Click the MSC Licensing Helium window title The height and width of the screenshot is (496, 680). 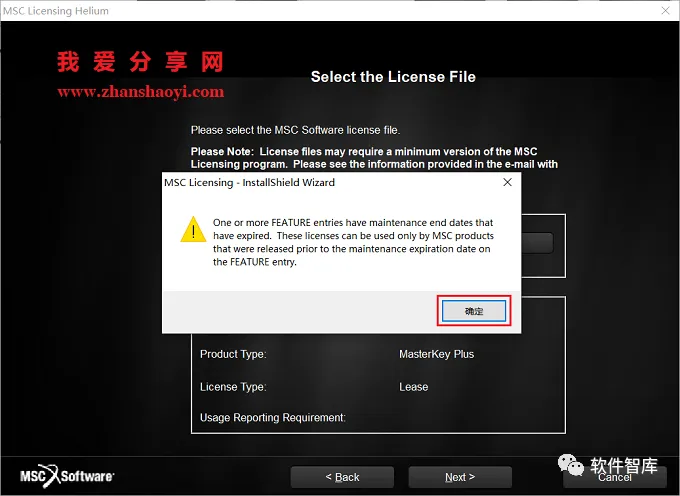click(x=56, y=10)
